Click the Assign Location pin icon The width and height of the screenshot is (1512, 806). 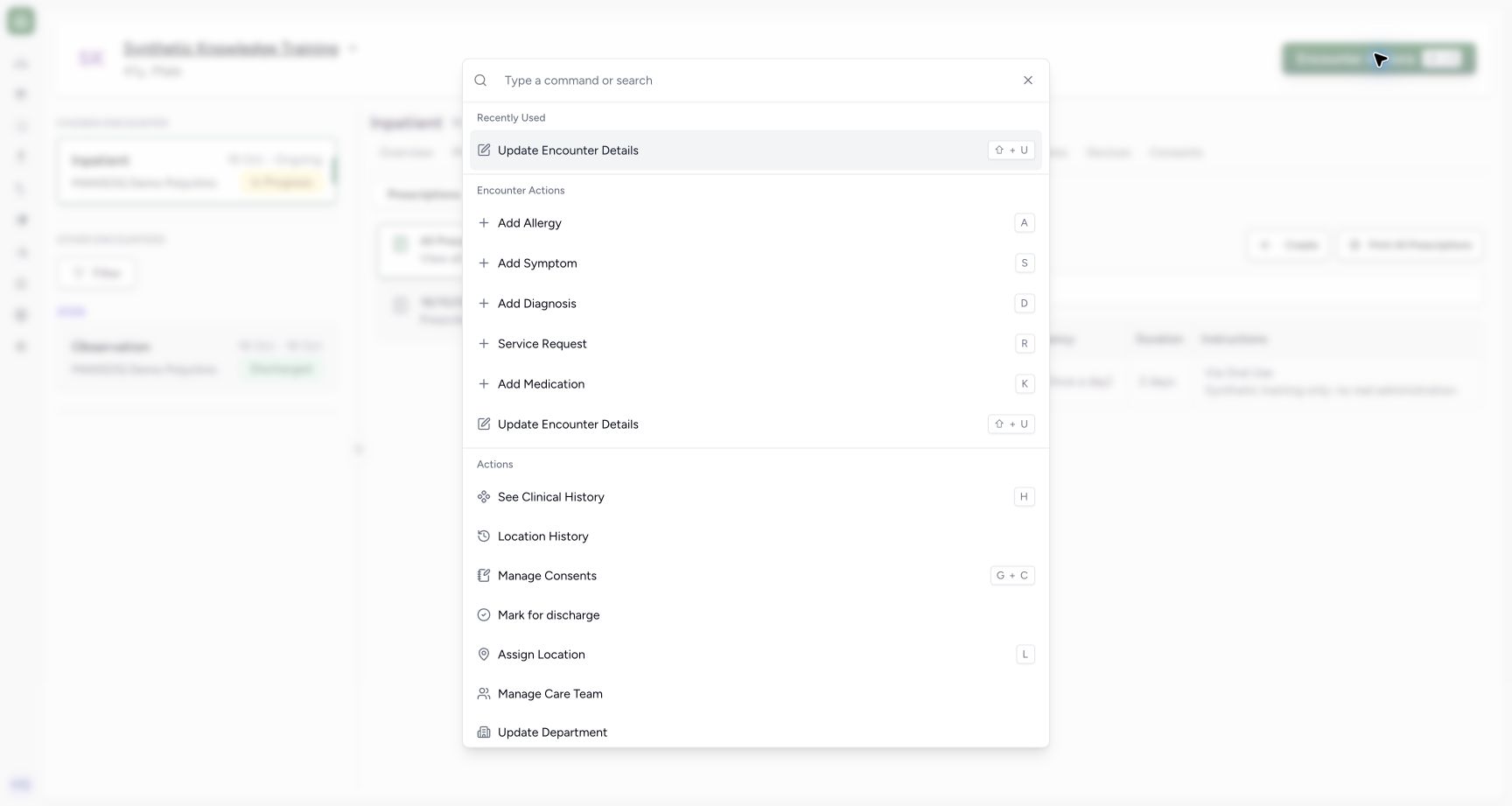tap(484, 655)
